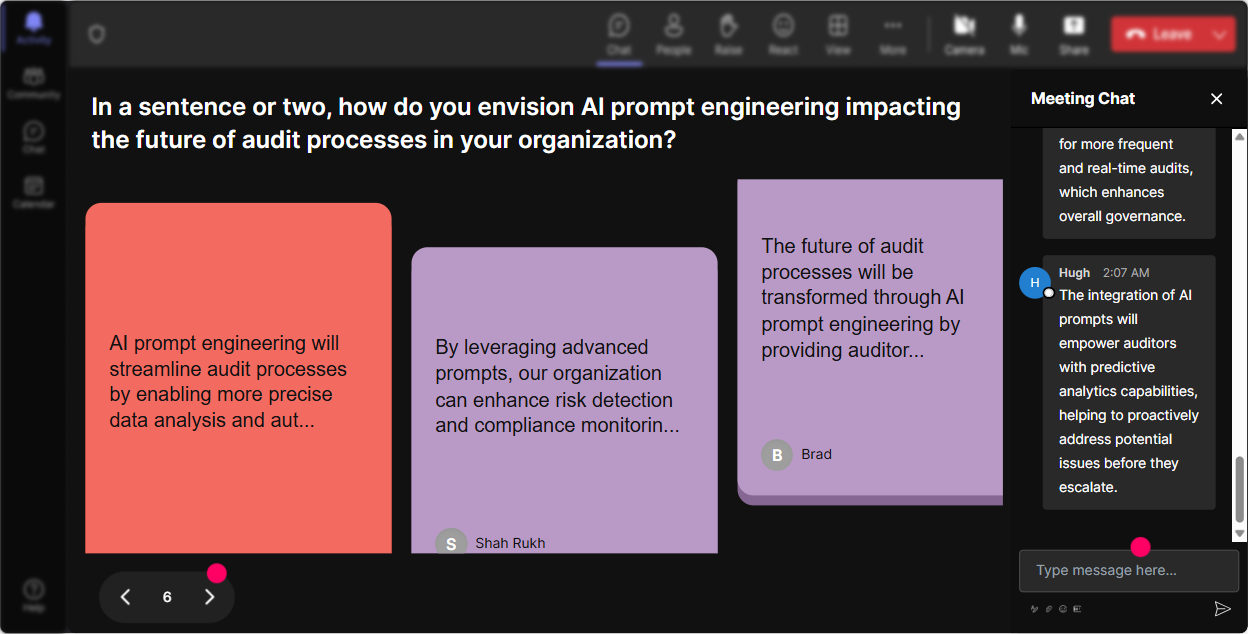The height and width of the screenshot is (634, 1248).
Task: Click the chat scrollbar thumb
Action: tap(1240, 489)
